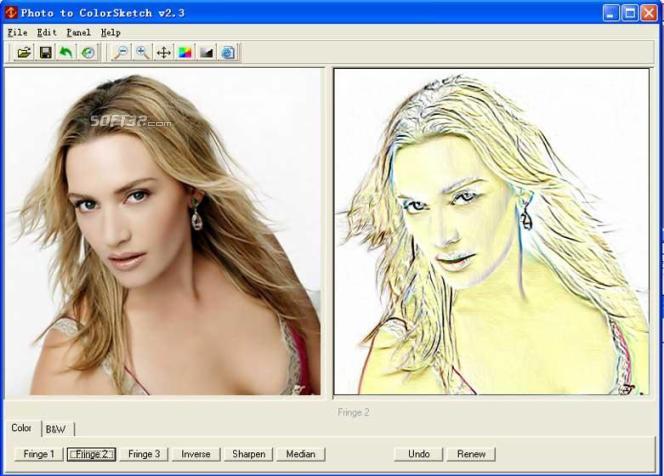This screenshot has height=476, width=664.
Task: Open the Edit menu
Action: pyautogui.click(x=47, y=33)
